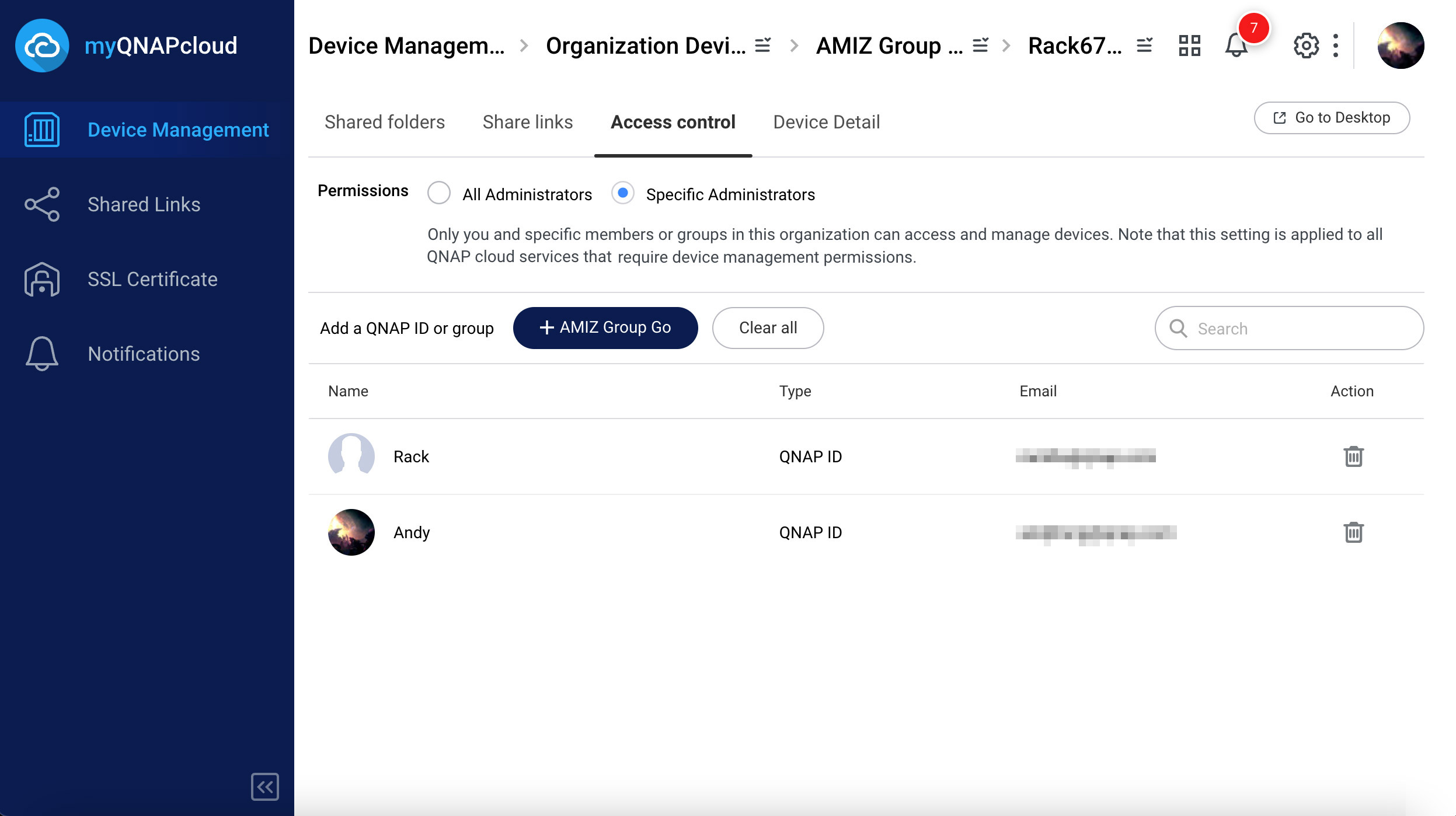Select Device Management in the sidebar
This screenshot has width=1456, height=816.
click(178, 130)
